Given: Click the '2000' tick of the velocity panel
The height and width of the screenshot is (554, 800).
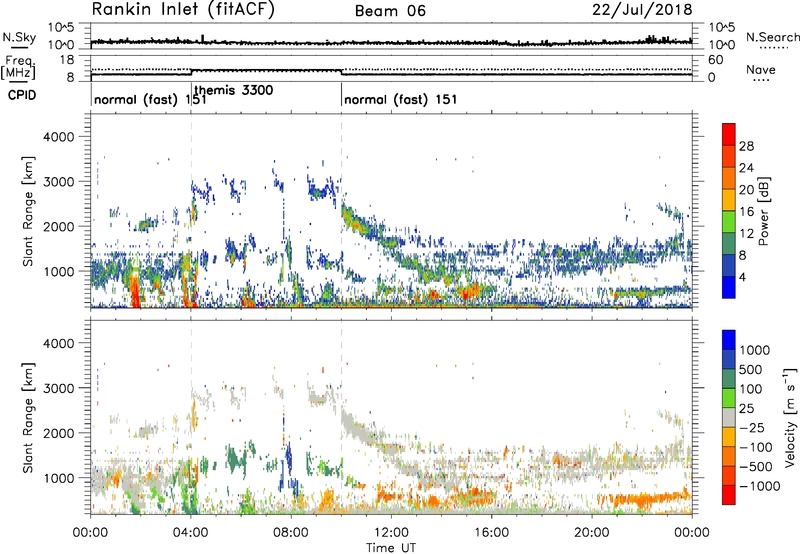Looking at the screenshot, I should [x=58, y=433].
